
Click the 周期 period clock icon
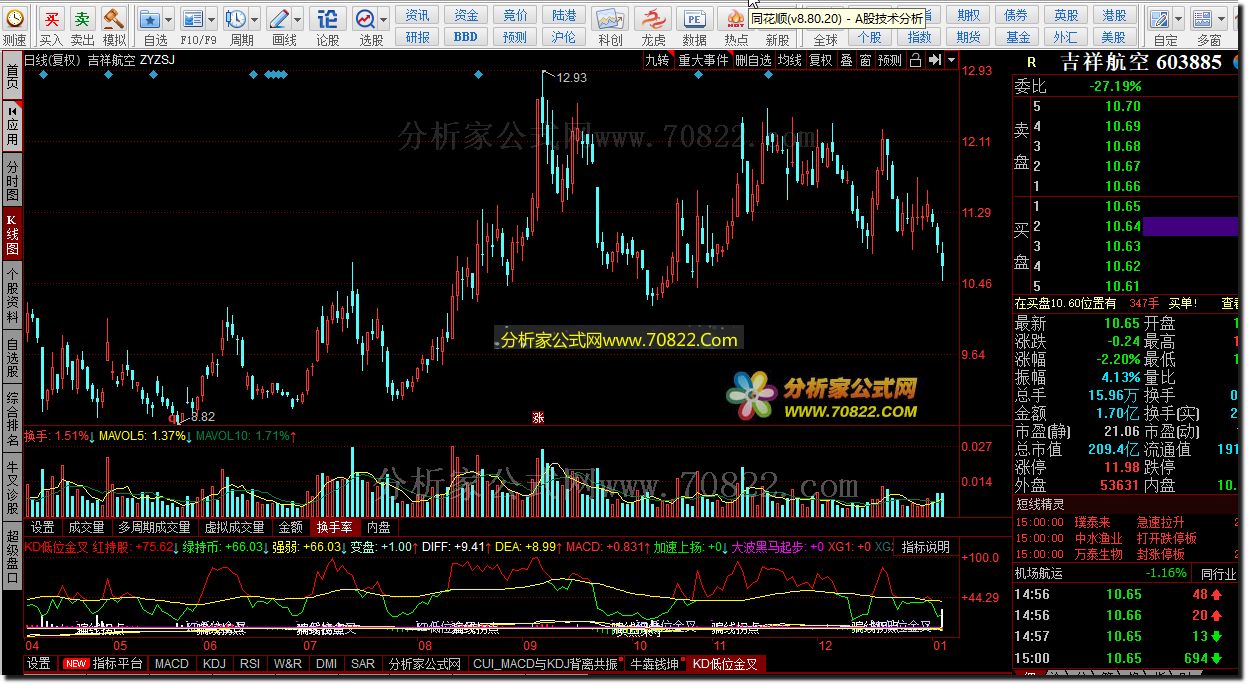236,18
